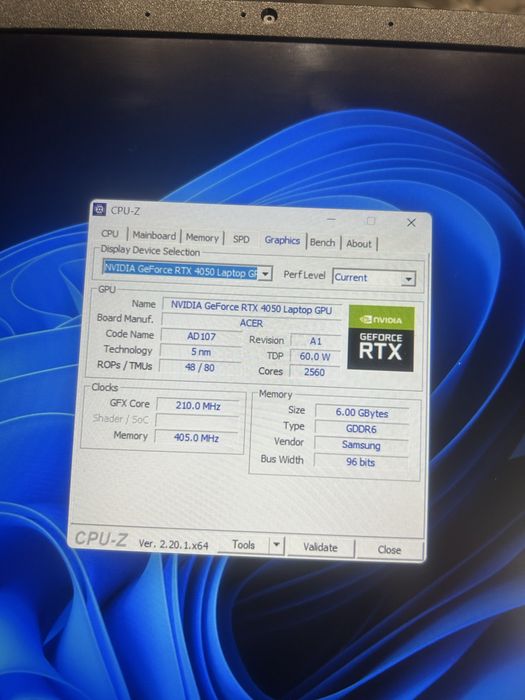Click the A1 revision value
Viewport: 525px width, 700px height.
316,341
